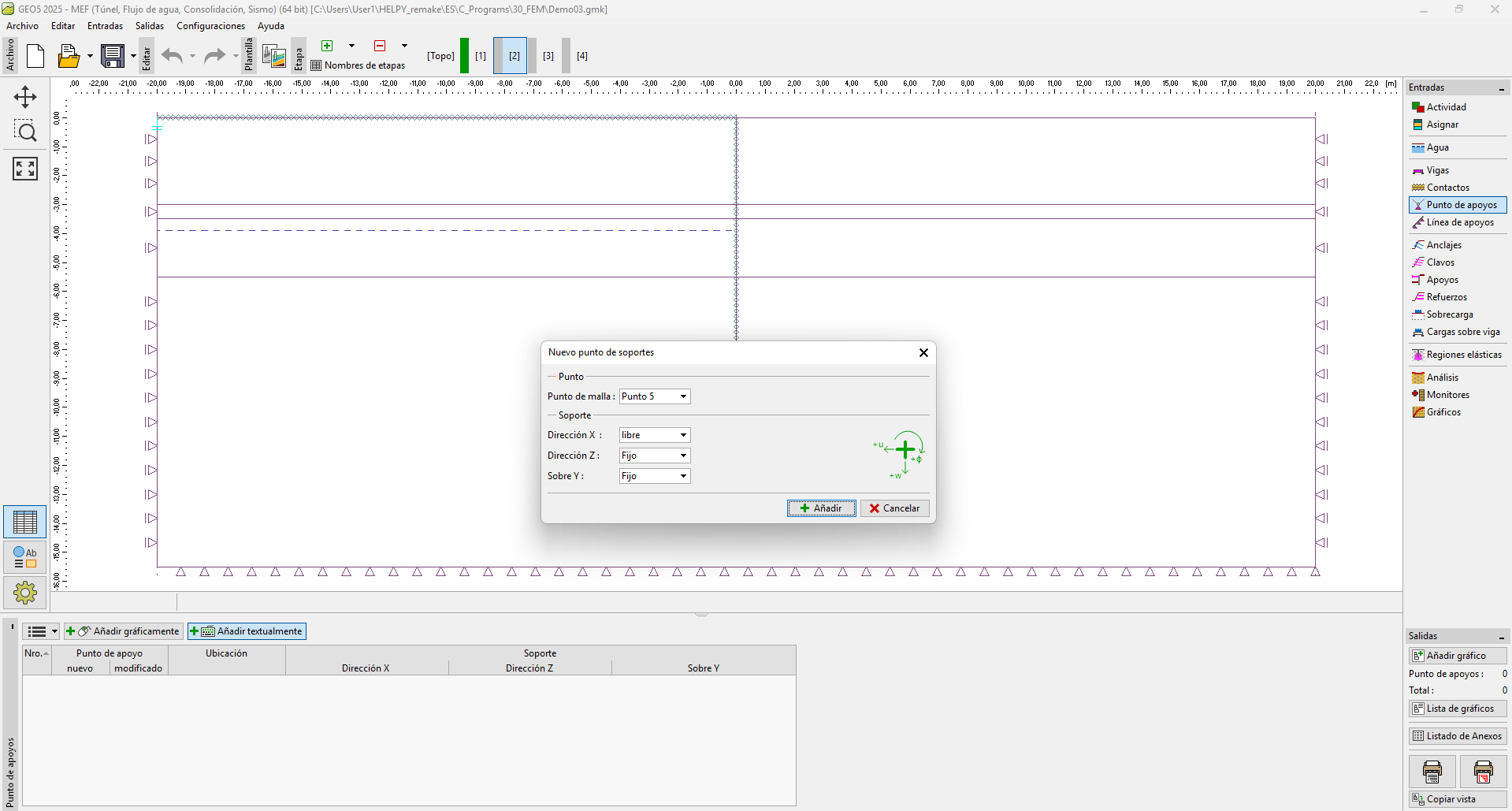Click the Undo arrow icon
Viewport: 1512px width, 811px height.
(172, 56)
